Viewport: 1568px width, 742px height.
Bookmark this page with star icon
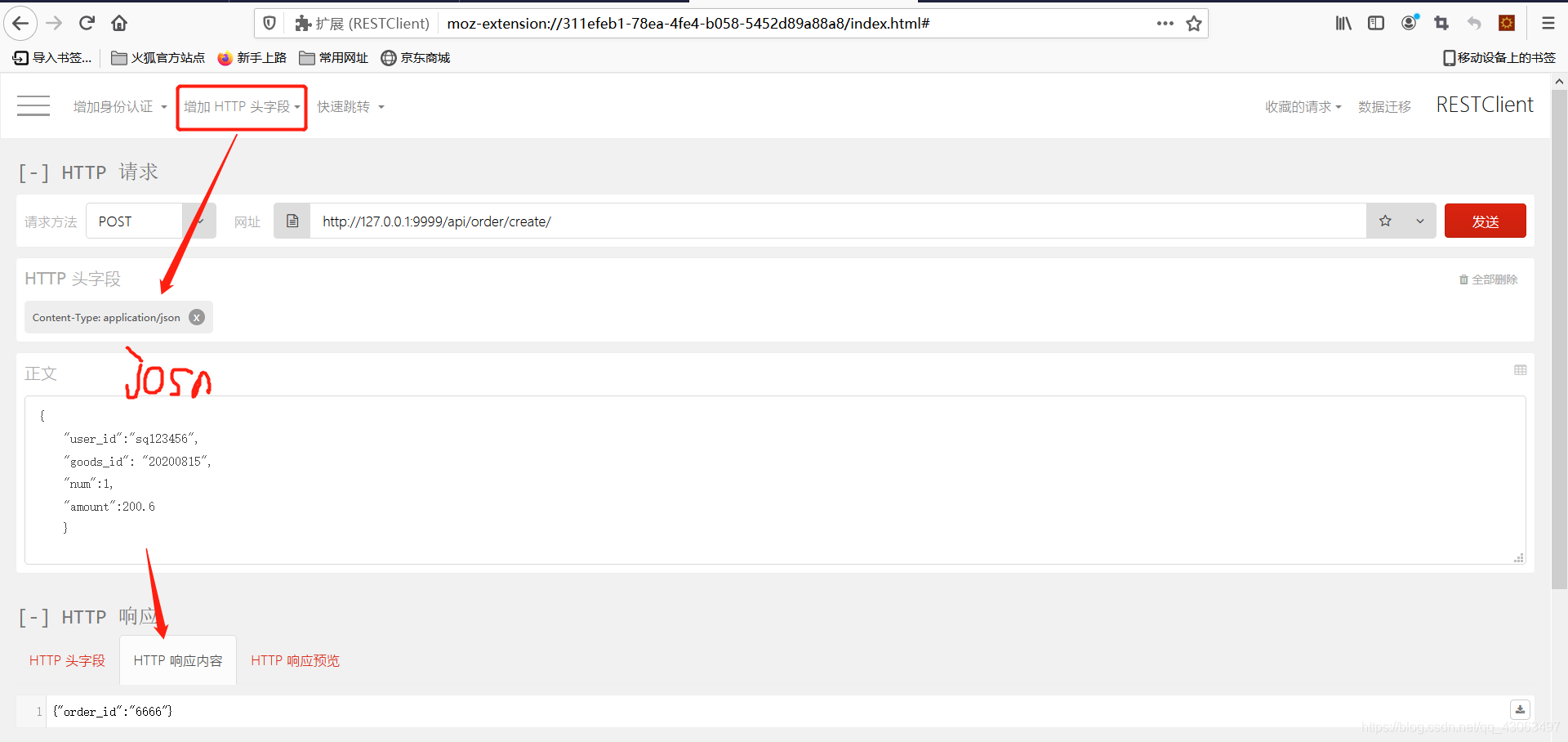[x=1194, y=24]
